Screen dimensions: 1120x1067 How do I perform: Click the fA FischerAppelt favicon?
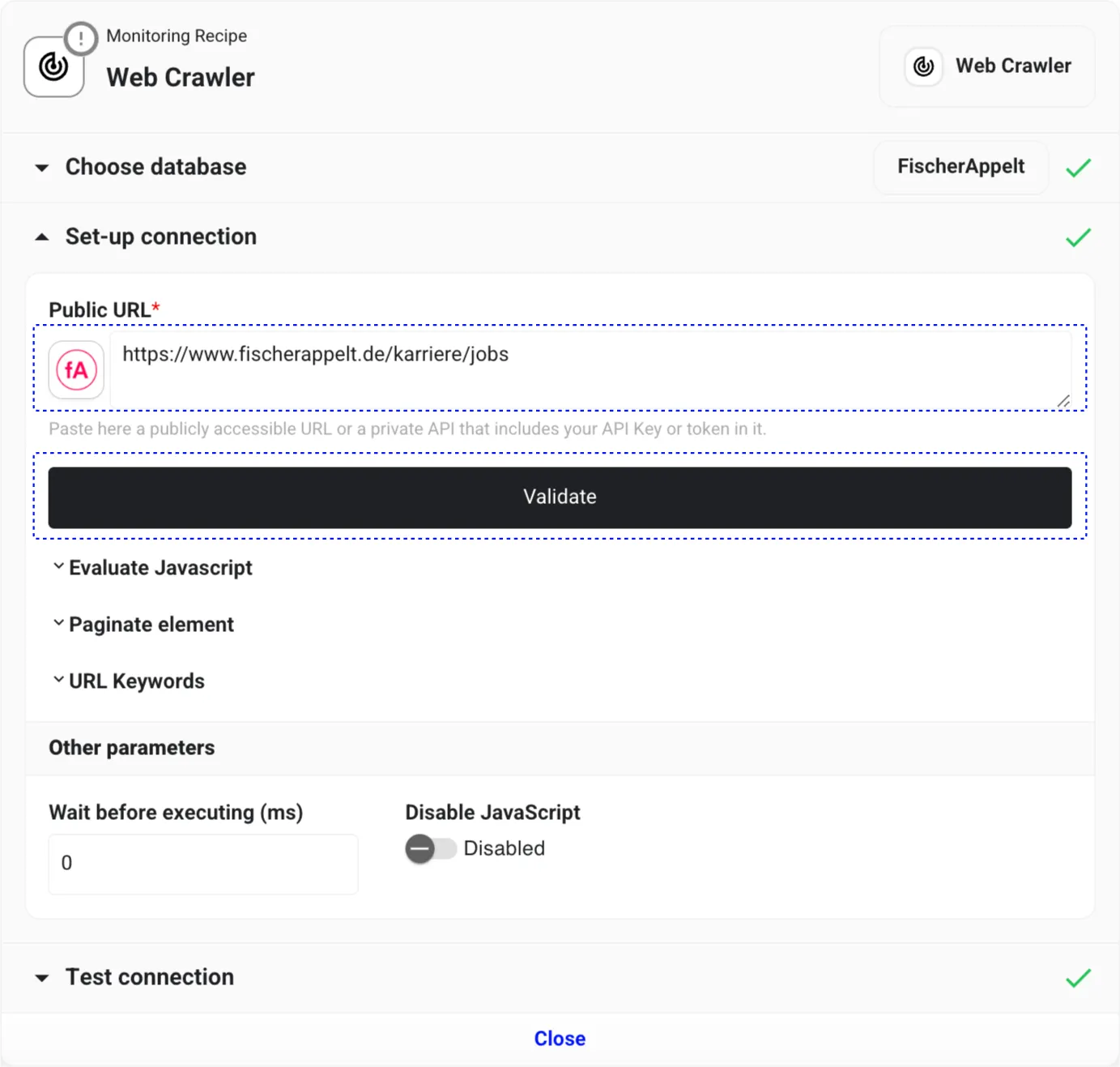76,370
